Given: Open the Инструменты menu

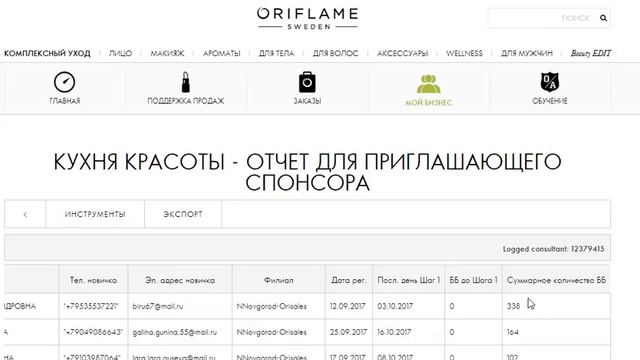Looking at the screenshot, I should click(95, 214).
